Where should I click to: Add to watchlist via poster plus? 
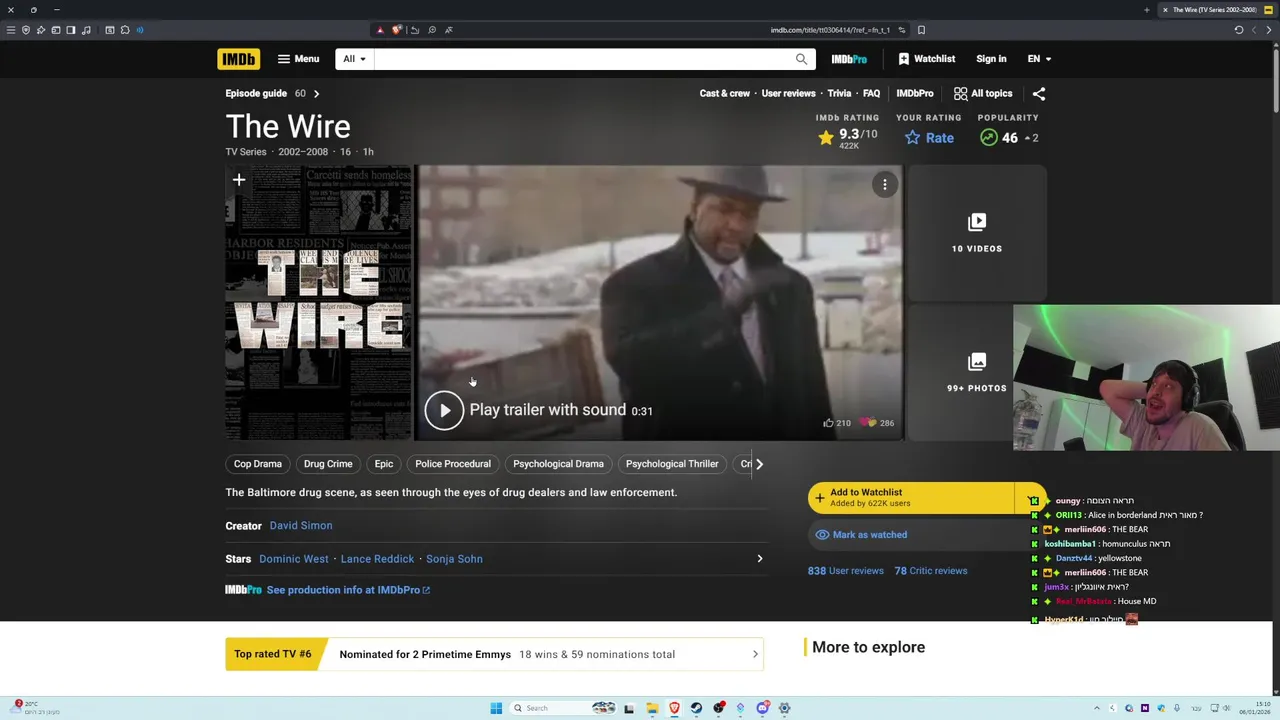click(239, 180)
